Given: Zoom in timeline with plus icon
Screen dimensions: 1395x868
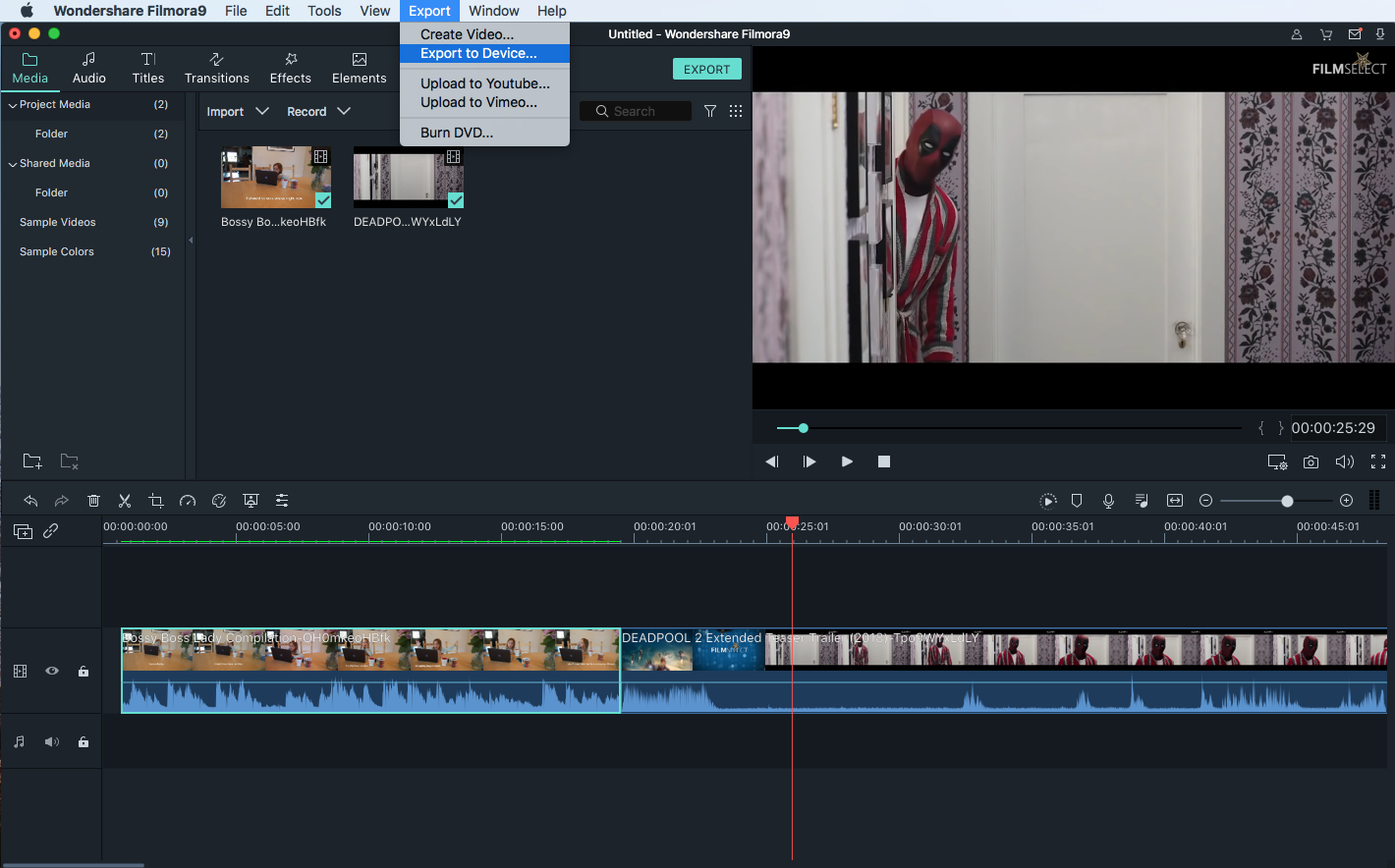Looking at the screenshot, I should [x=1347, y=501].
